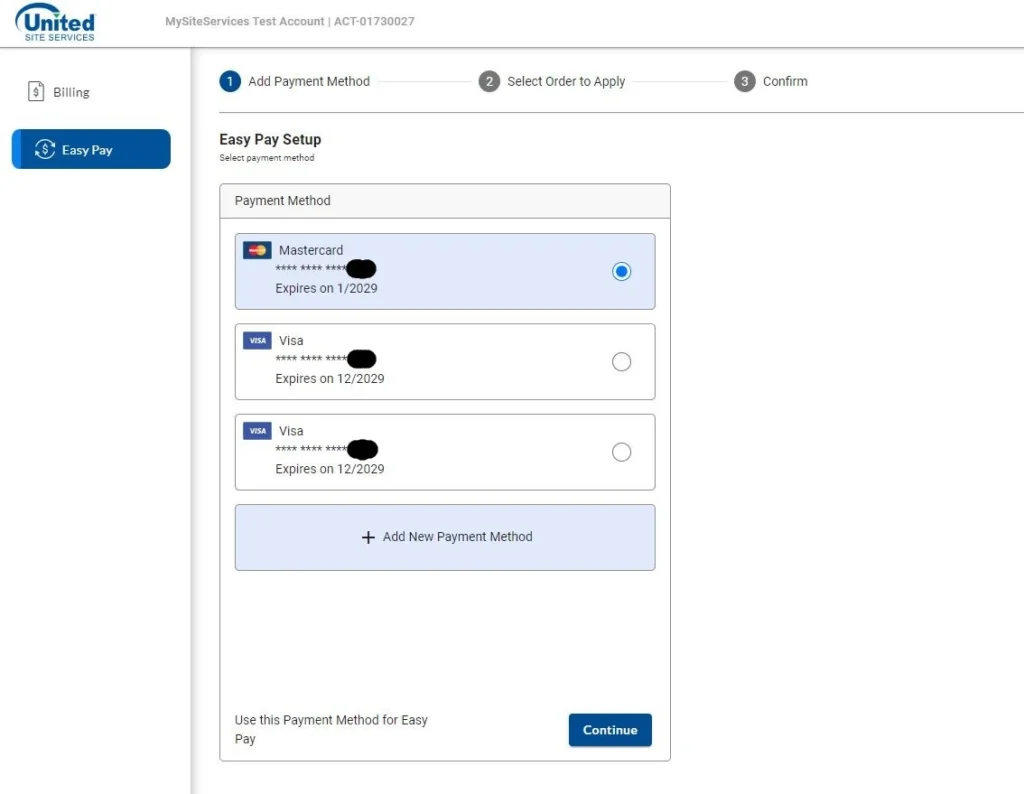Click the United Site Services logo
This screenshot has height=794, width=1024.
pos(54,22)
